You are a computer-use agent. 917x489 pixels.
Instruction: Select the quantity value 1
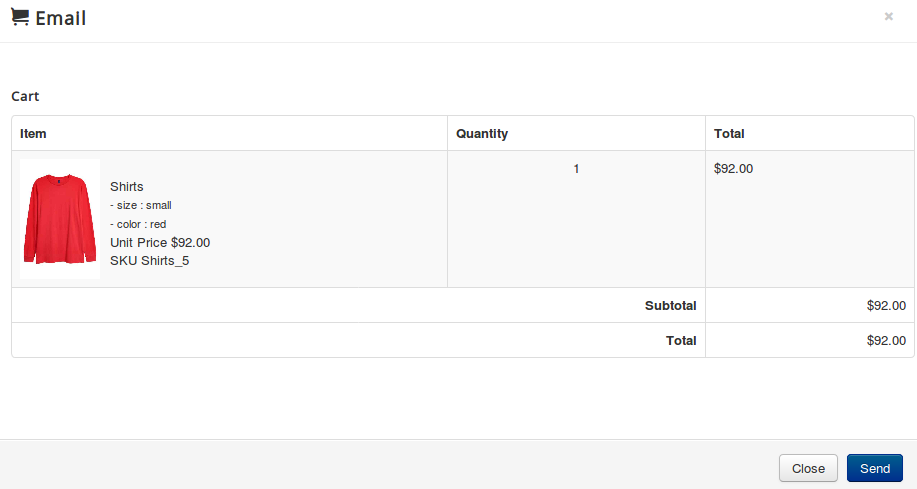(576, 168)
